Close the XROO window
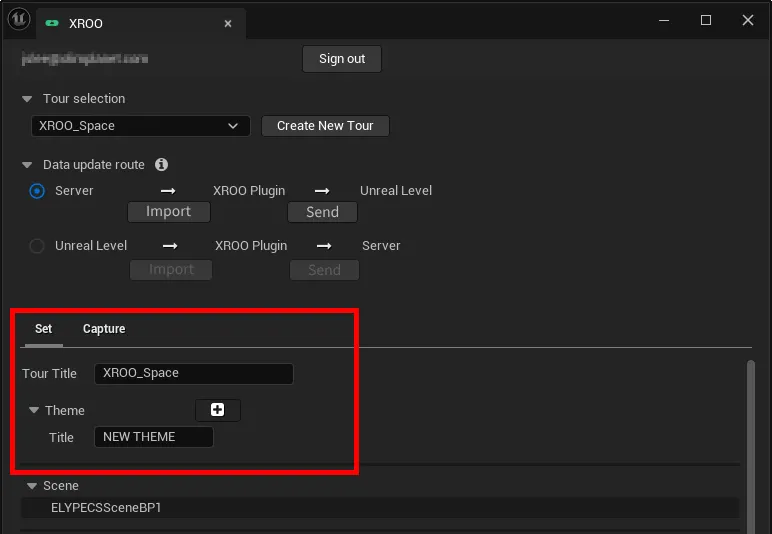772x534 pixels. [x=747, y=20]
